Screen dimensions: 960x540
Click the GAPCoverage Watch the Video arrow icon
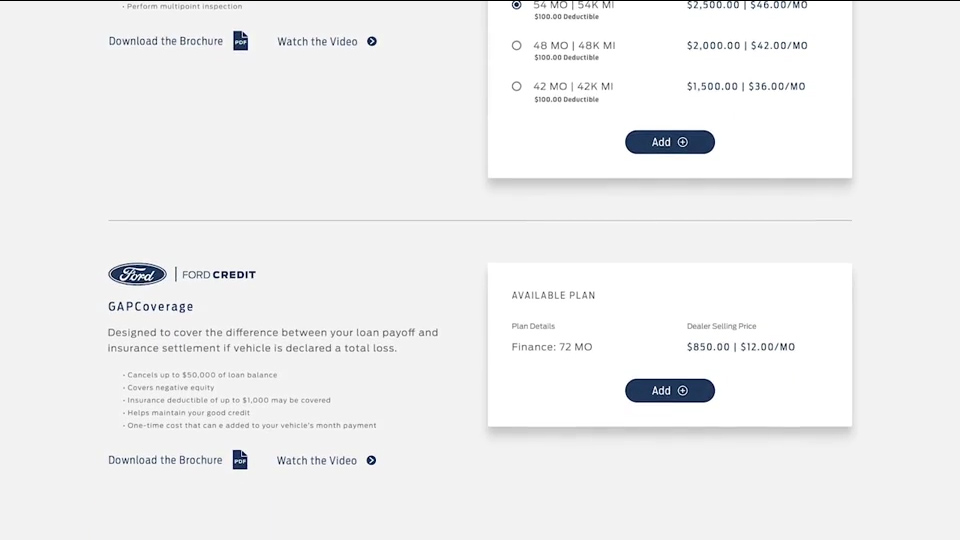coord(371,460)
